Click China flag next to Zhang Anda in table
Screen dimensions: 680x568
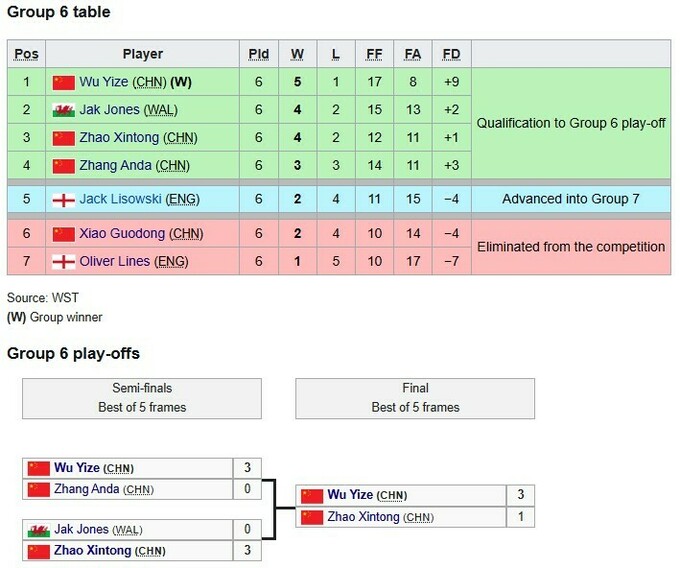[64, 165]
